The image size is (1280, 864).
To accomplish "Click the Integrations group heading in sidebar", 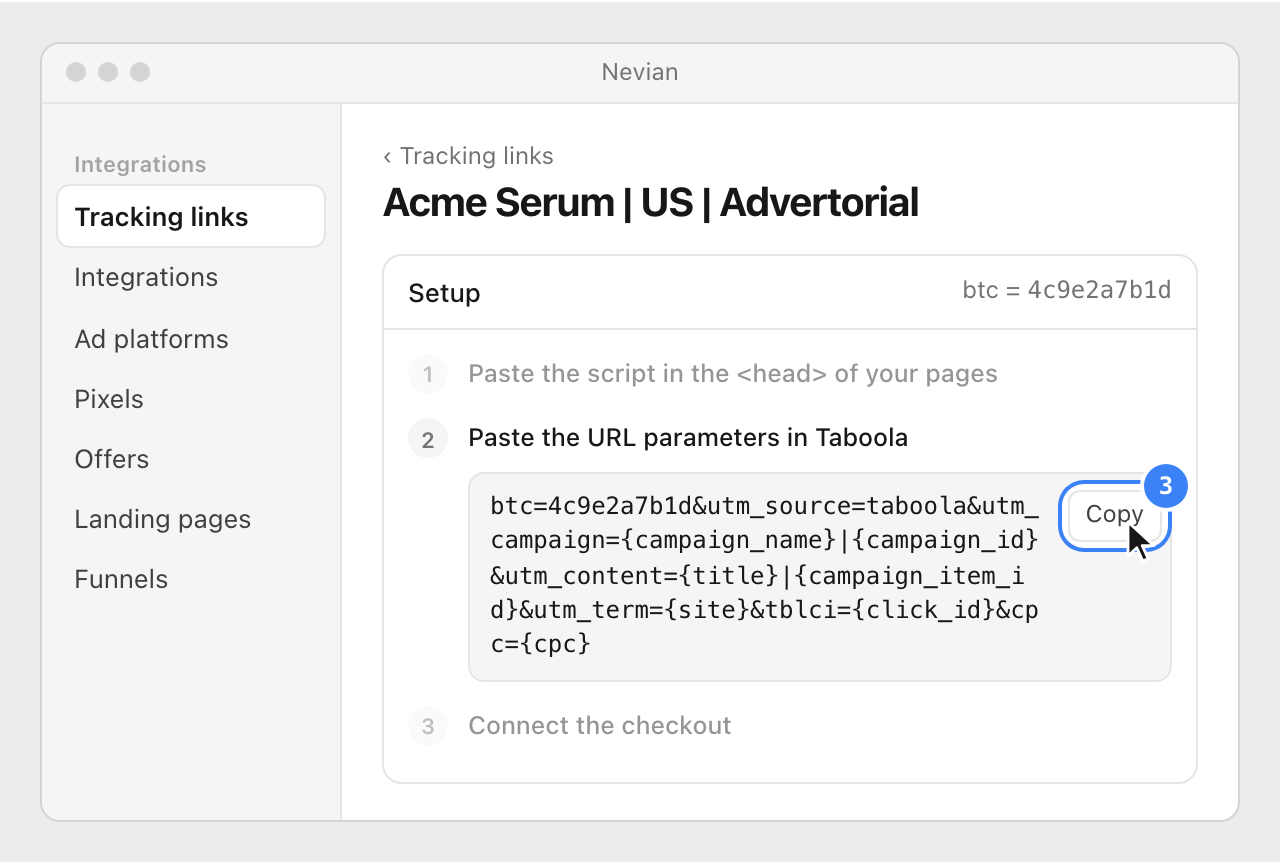I will (140, 164).
